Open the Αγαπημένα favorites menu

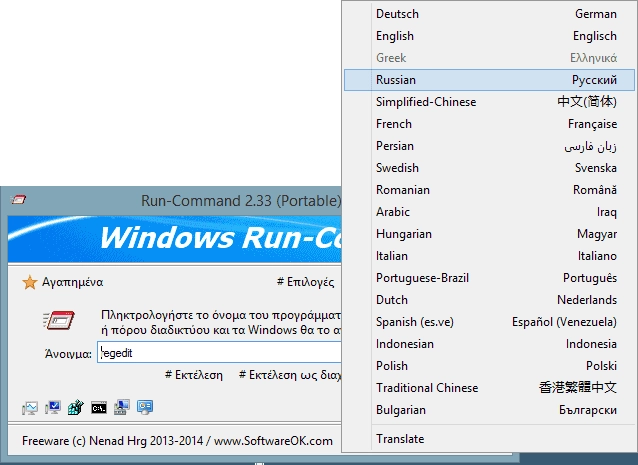72,282
